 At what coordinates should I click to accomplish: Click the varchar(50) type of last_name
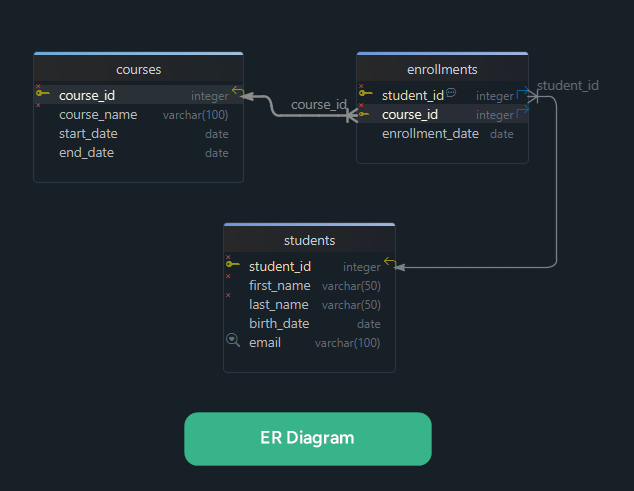pos(351,305)
